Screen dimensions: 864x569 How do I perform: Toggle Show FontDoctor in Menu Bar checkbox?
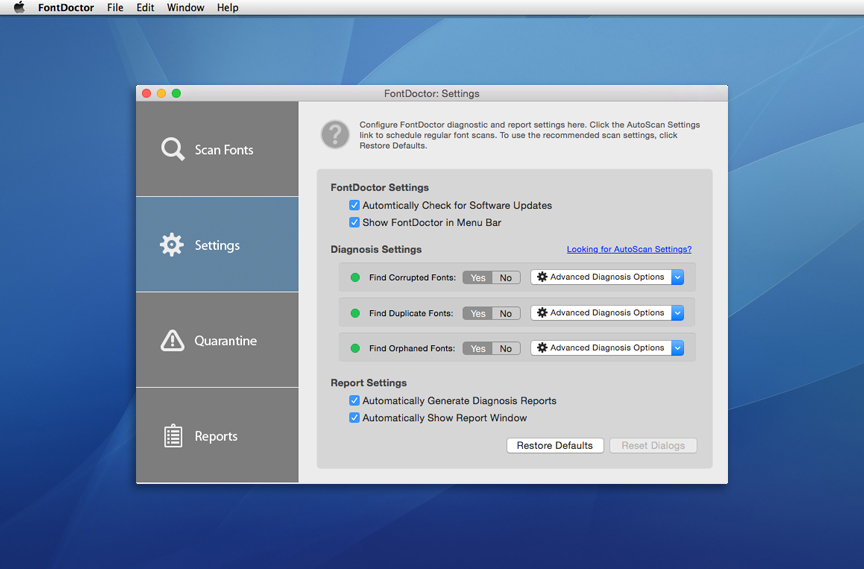(x=354, y=223)
